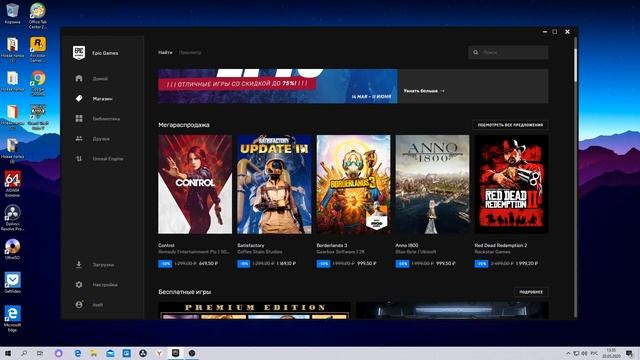Click the Мегараспродажа heading
The height and width of the screenshot is (360, 640).
click(184, 125)
